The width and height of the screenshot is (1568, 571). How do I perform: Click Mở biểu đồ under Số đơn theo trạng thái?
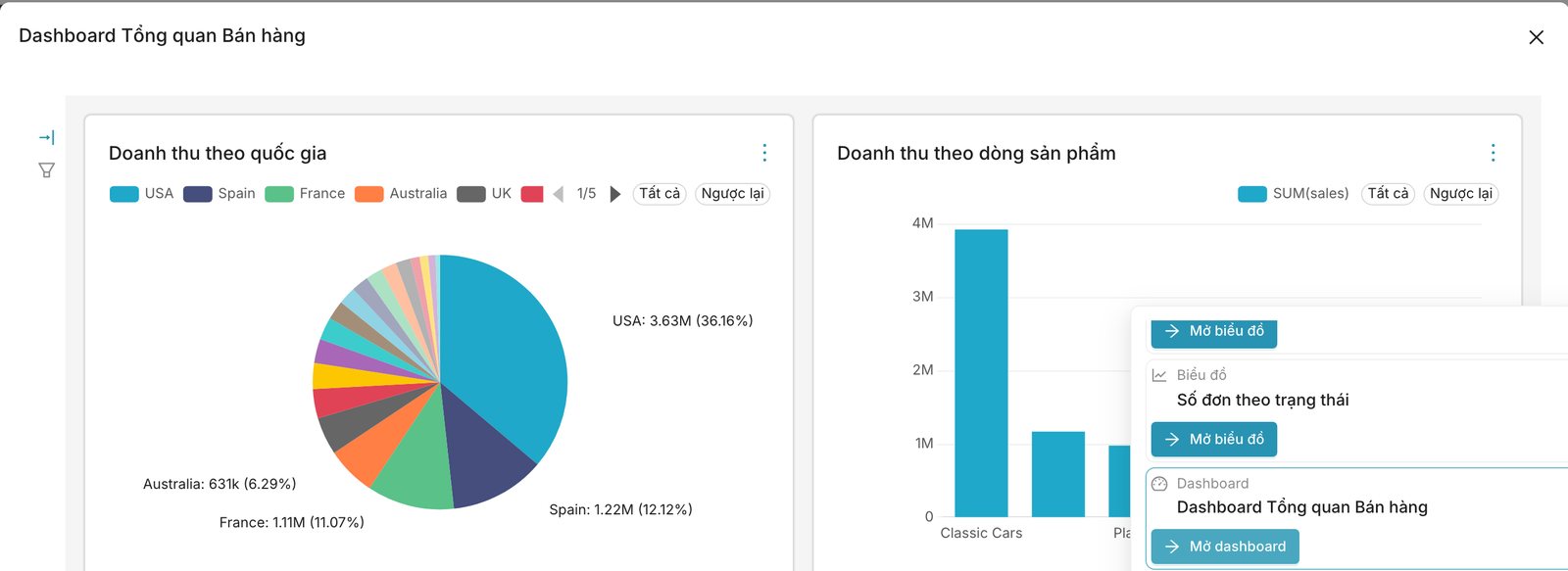tap(1213, 440)
